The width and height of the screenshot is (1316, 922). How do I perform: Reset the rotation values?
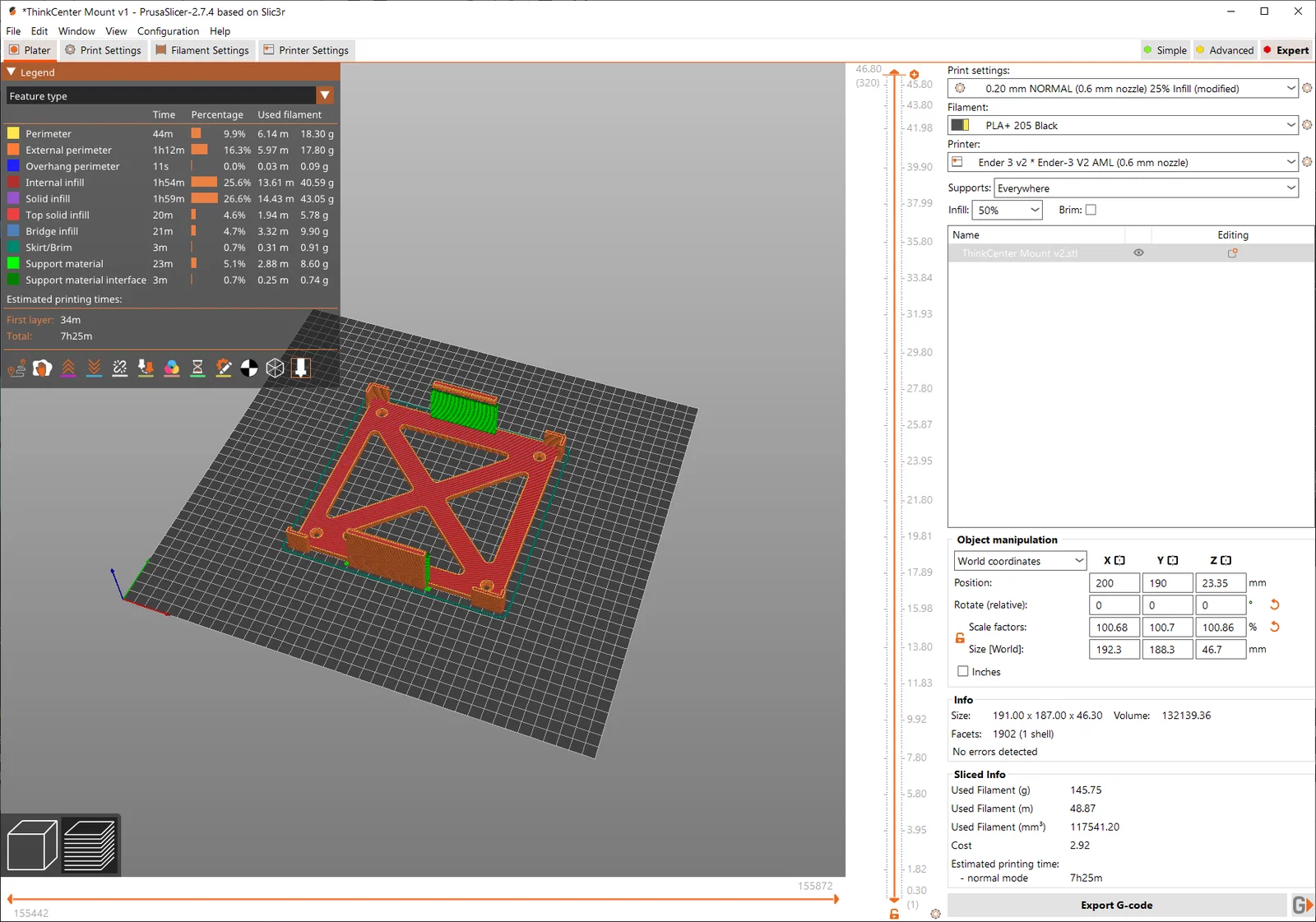pos(1275,605)
